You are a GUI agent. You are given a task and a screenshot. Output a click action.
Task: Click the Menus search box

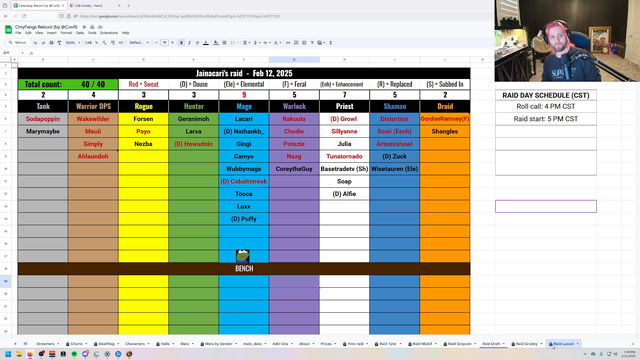tap(18, 43)
